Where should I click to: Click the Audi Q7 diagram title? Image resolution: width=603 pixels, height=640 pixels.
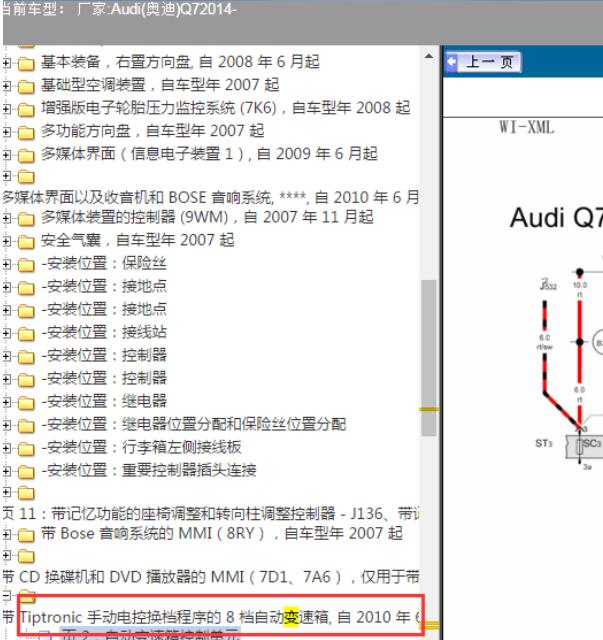tap(556, 217)
